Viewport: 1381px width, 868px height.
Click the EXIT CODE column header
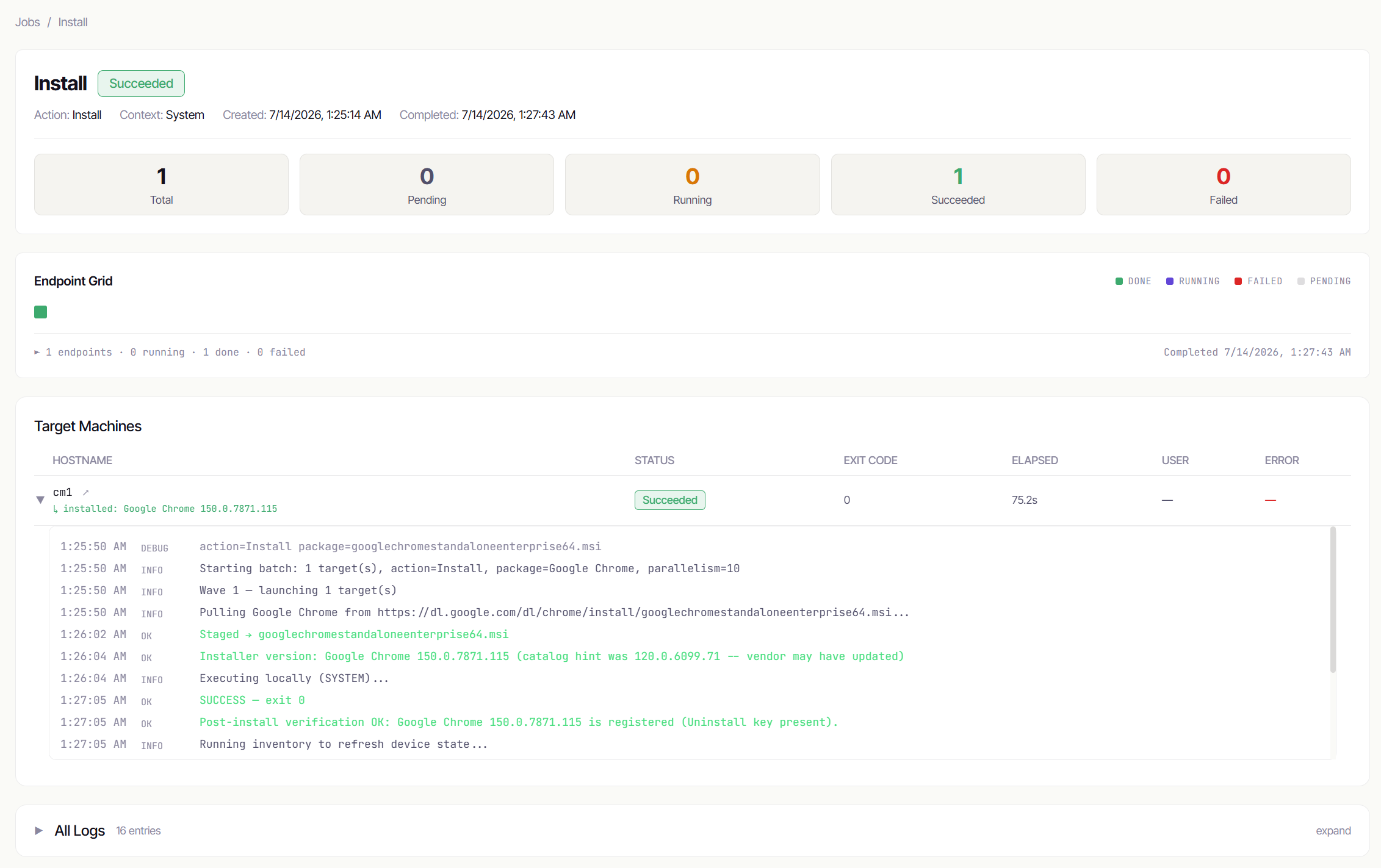click(870, 461)
